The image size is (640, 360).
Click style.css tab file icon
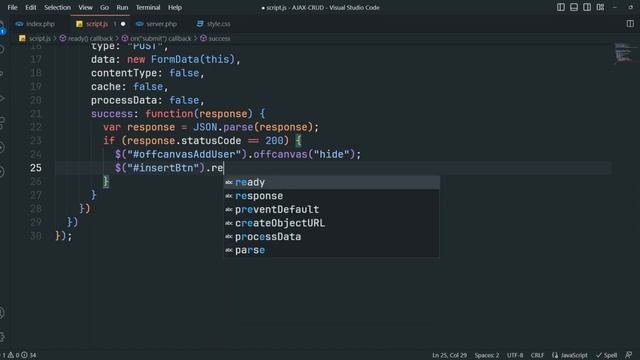(x=200, y=24)
